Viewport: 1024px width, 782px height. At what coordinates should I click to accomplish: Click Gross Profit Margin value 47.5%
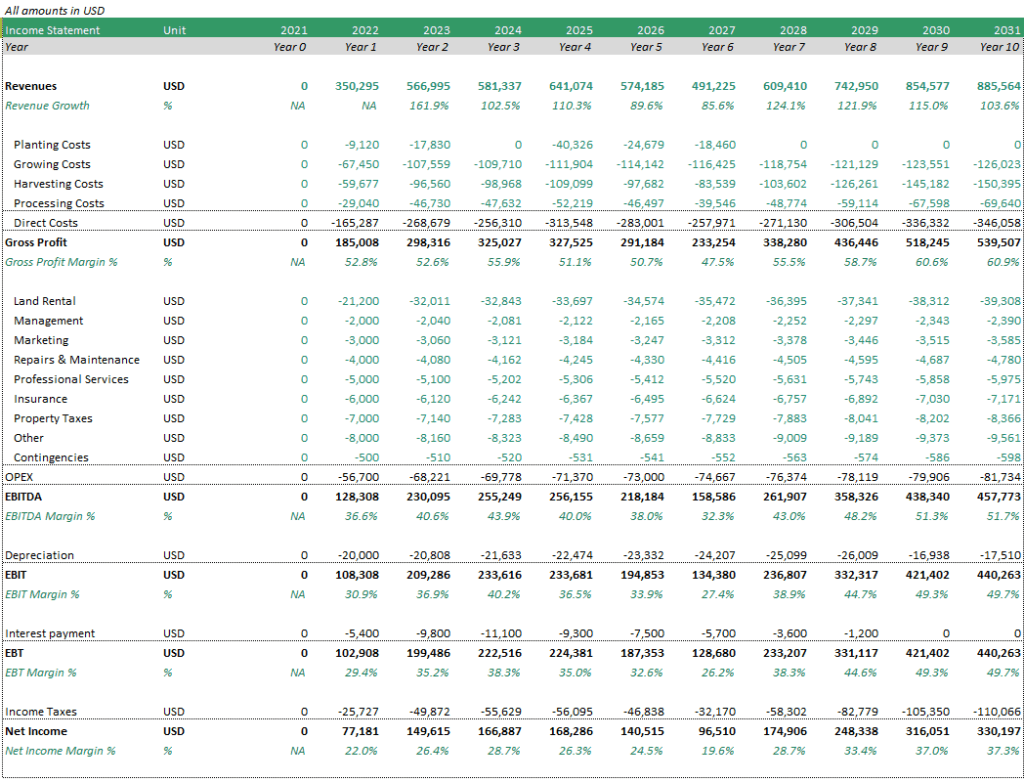click(x=717, y=263)
